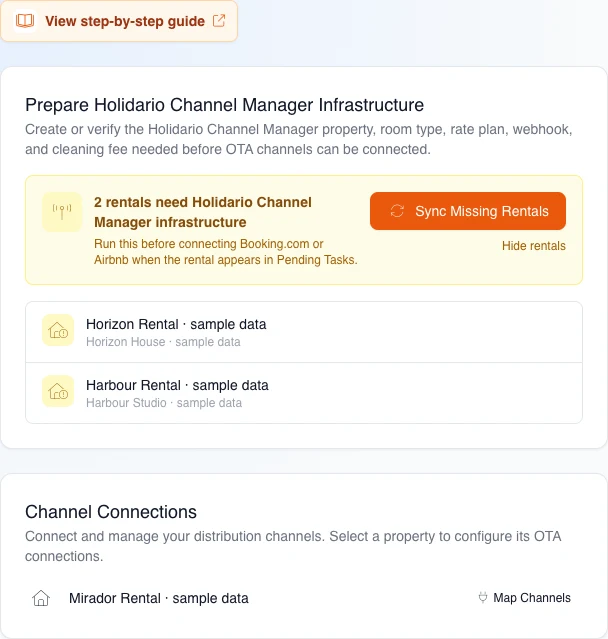Screen dimensions: 608x639
Task: Select the Harbour Rental · sample data row
Action: [304, 393]
